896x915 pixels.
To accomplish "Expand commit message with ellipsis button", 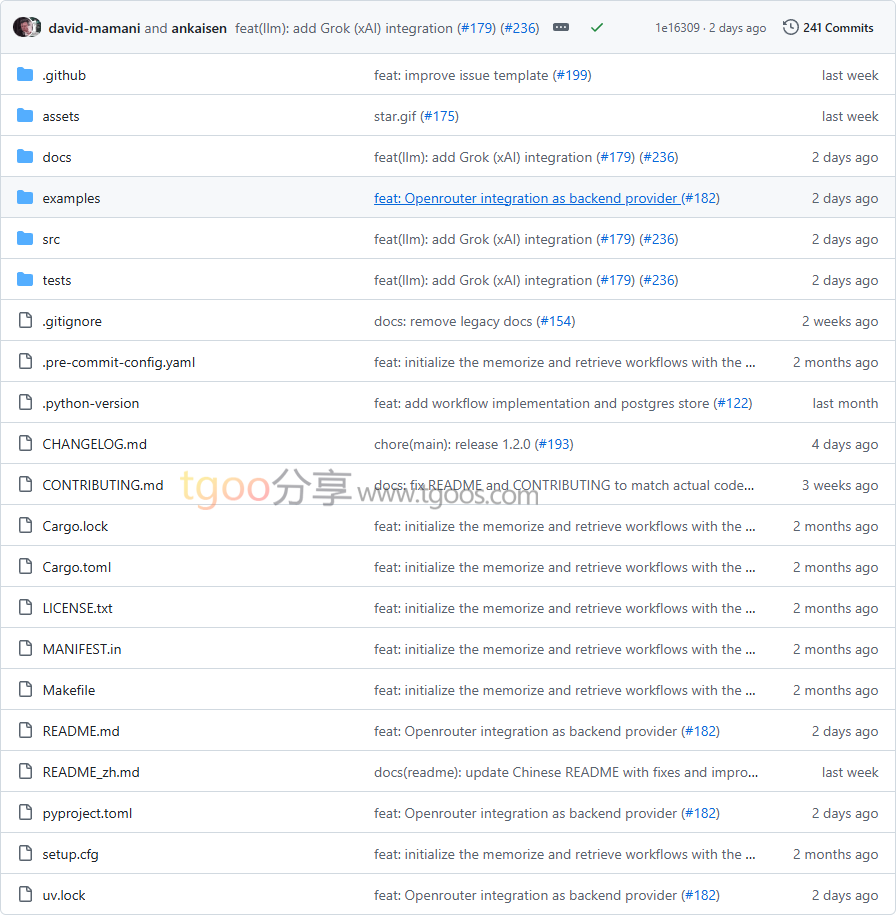I will point(561,28).
